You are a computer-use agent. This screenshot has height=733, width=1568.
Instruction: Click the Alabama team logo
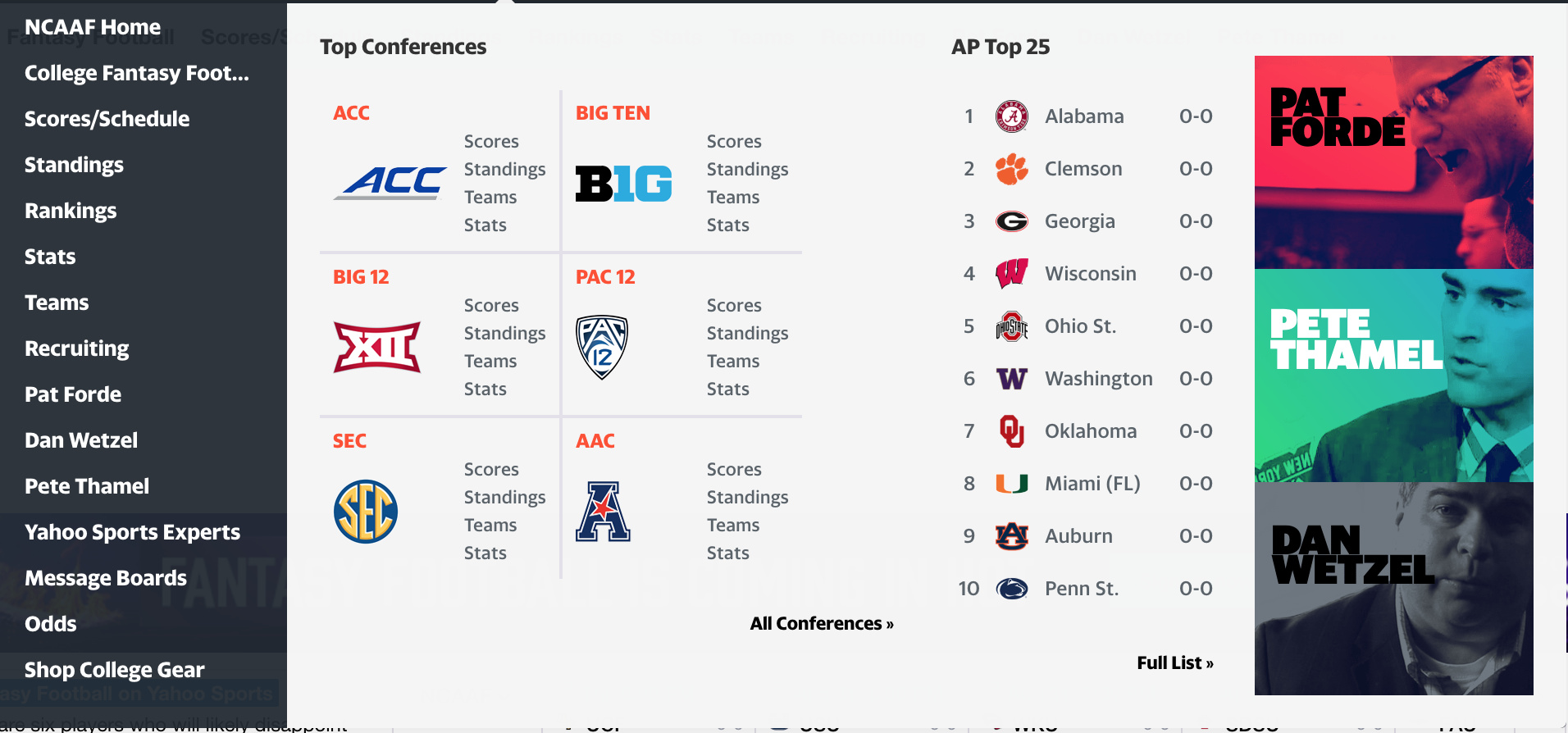1012,116
